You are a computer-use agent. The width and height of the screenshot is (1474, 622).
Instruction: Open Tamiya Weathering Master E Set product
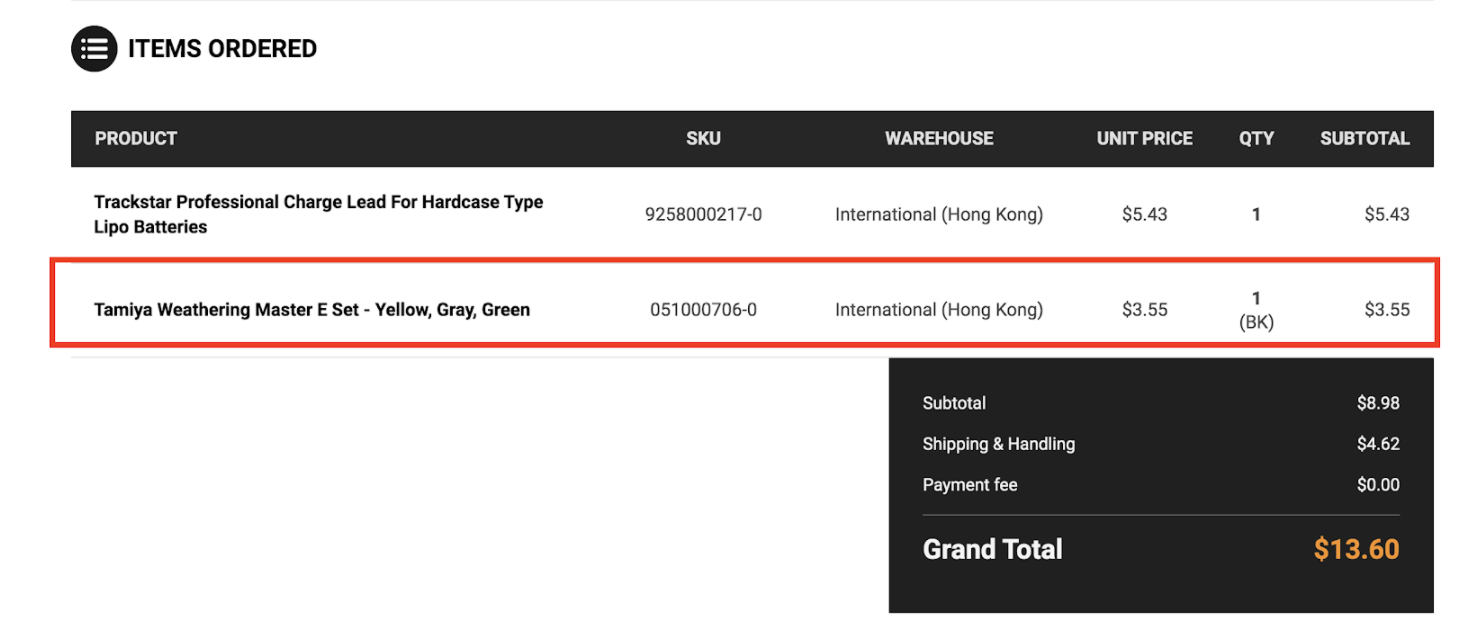click(x=312, y=310)
